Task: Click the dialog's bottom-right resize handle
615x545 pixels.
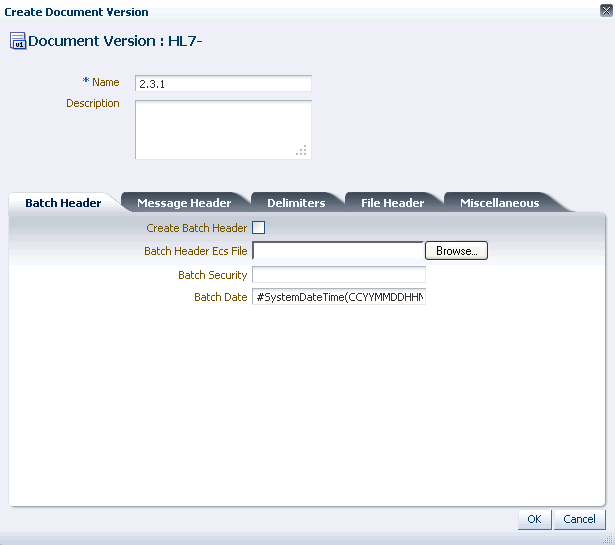Action: click(608, 539)
